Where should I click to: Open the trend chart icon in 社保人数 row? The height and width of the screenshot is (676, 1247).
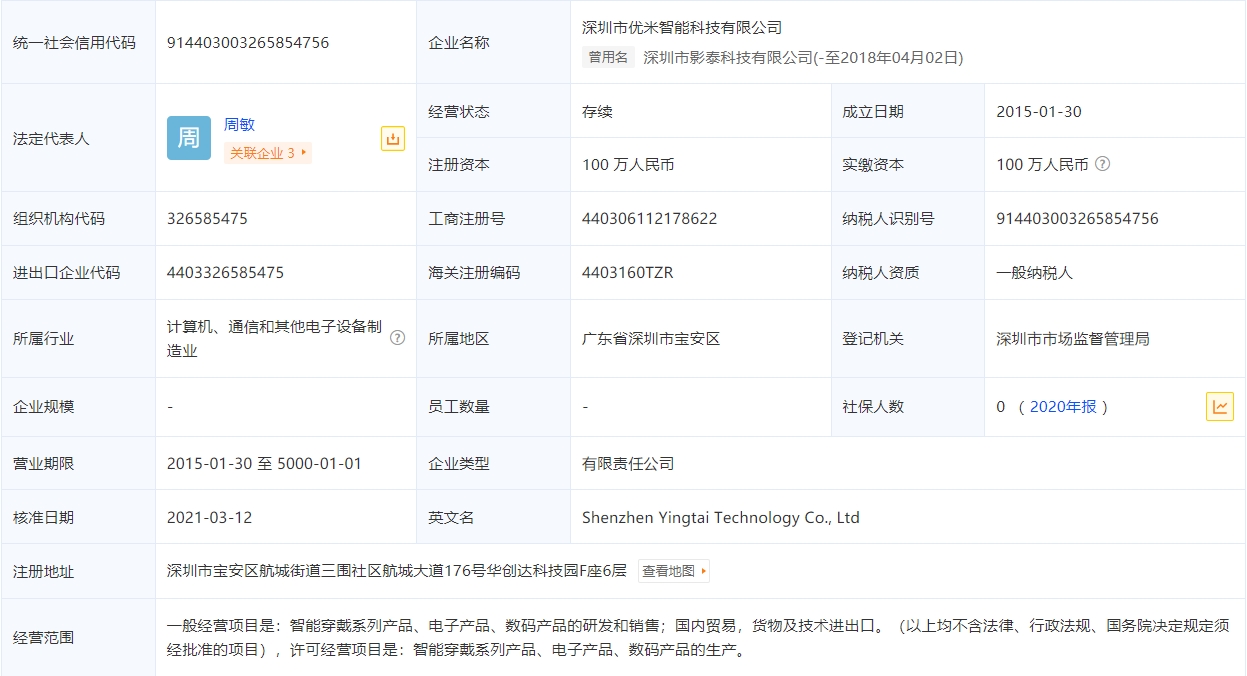click(x=1219, y=406)
